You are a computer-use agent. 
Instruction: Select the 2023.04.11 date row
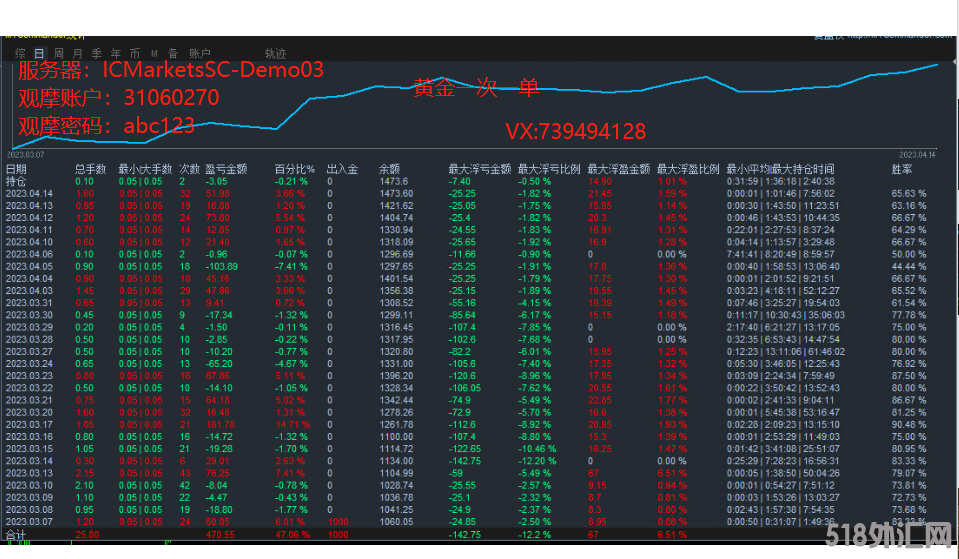(29, 230)
